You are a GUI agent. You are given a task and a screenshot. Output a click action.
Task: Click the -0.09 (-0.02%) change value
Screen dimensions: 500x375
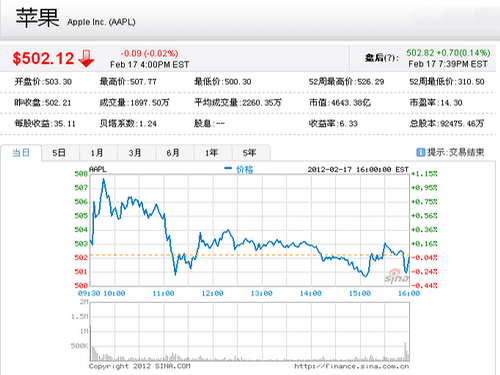149,53
